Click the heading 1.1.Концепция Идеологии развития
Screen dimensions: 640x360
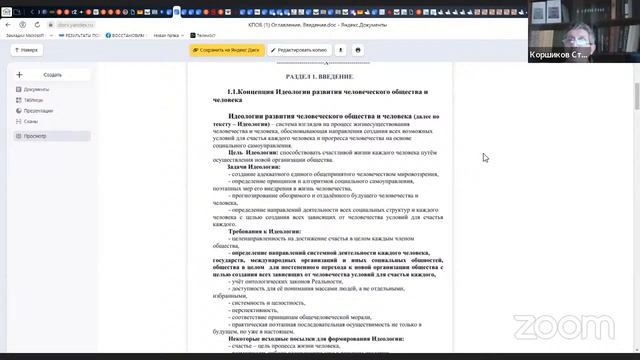(x=320, y=96)
